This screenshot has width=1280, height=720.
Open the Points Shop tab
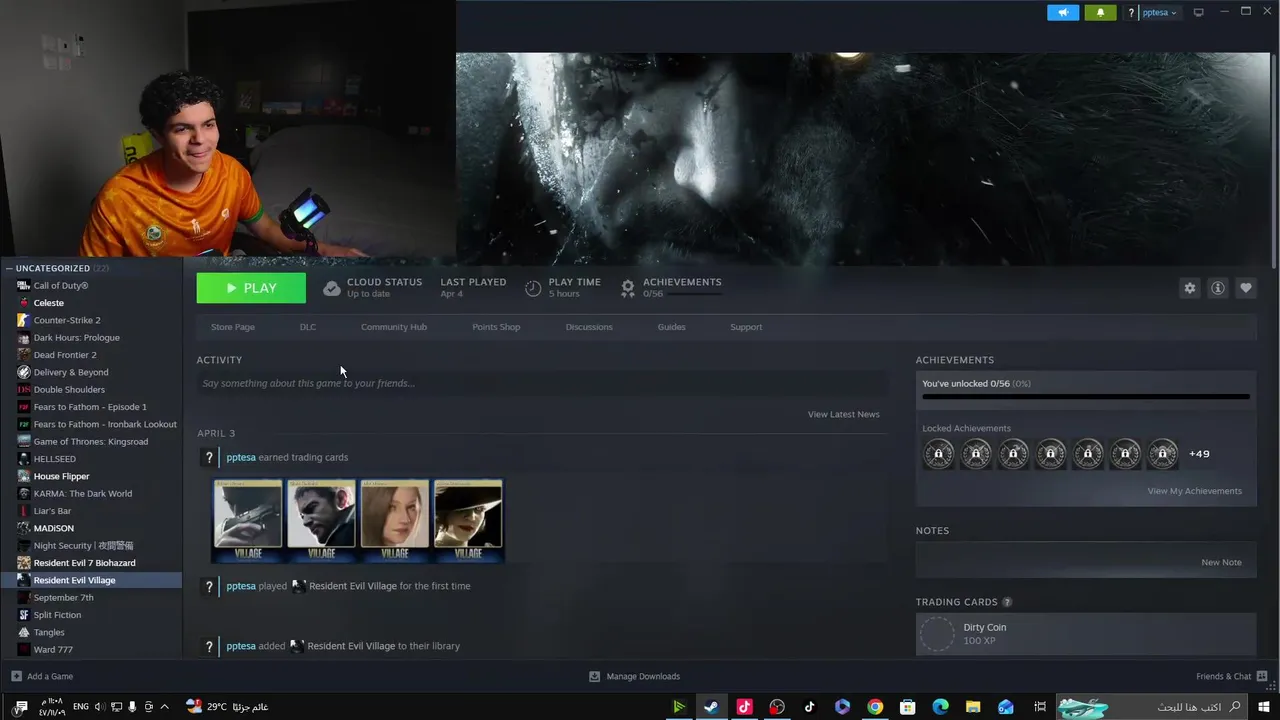(496, 327)
